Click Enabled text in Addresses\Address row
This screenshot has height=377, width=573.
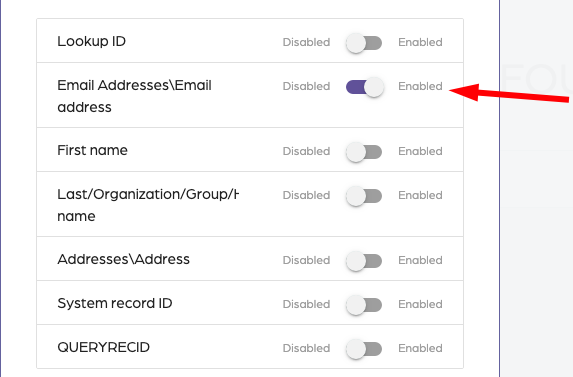coord(420,260)
